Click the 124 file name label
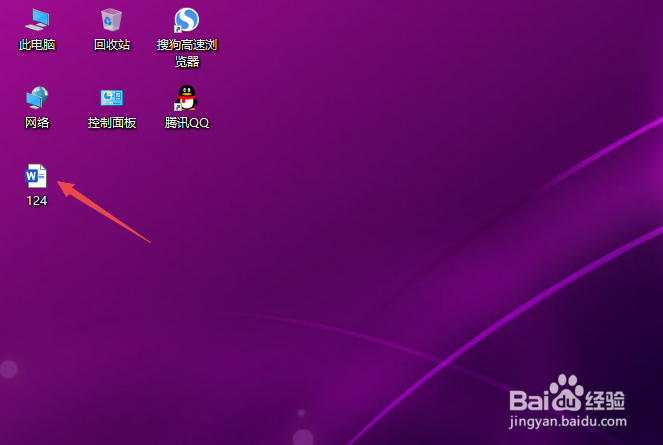Screen dimensions: 663x445 pos(37,201)
